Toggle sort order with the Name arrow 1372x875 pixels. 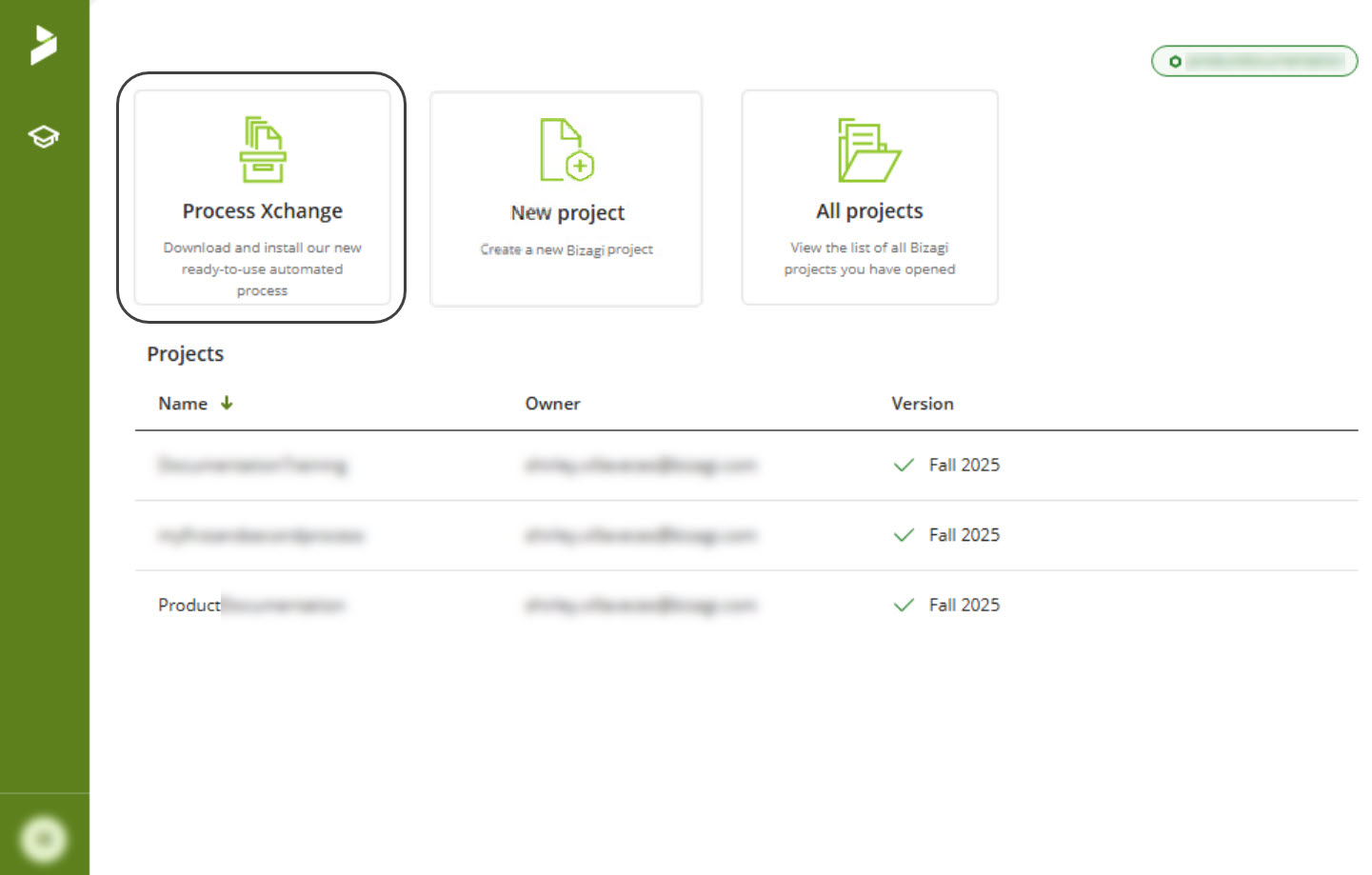pos(227,403)
